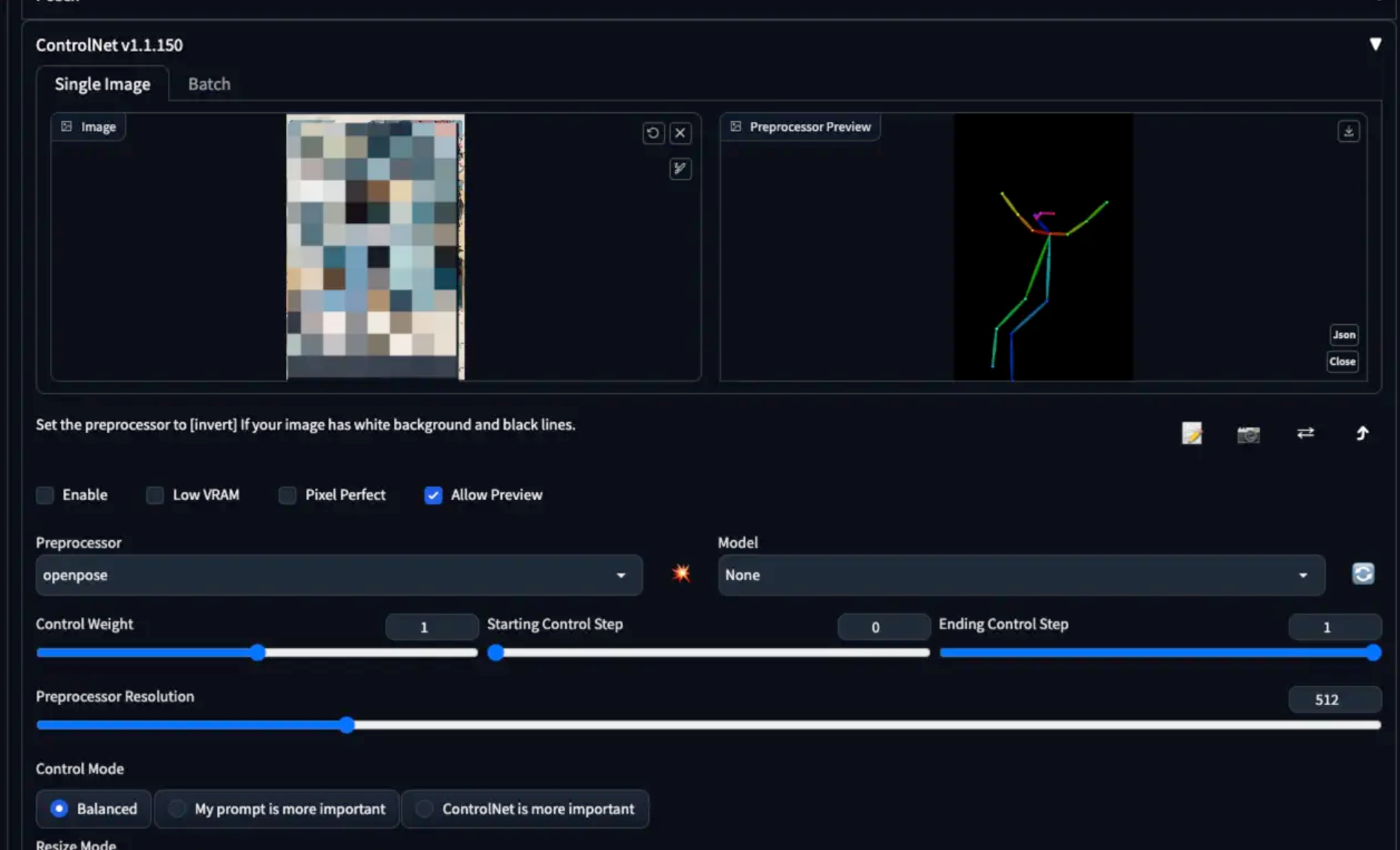The height and width of the screenshot is (850, 1400).
Task: Open the Preprocessor dropdown showing openpose
Action: pyautogui.click(x=339, y=575)
